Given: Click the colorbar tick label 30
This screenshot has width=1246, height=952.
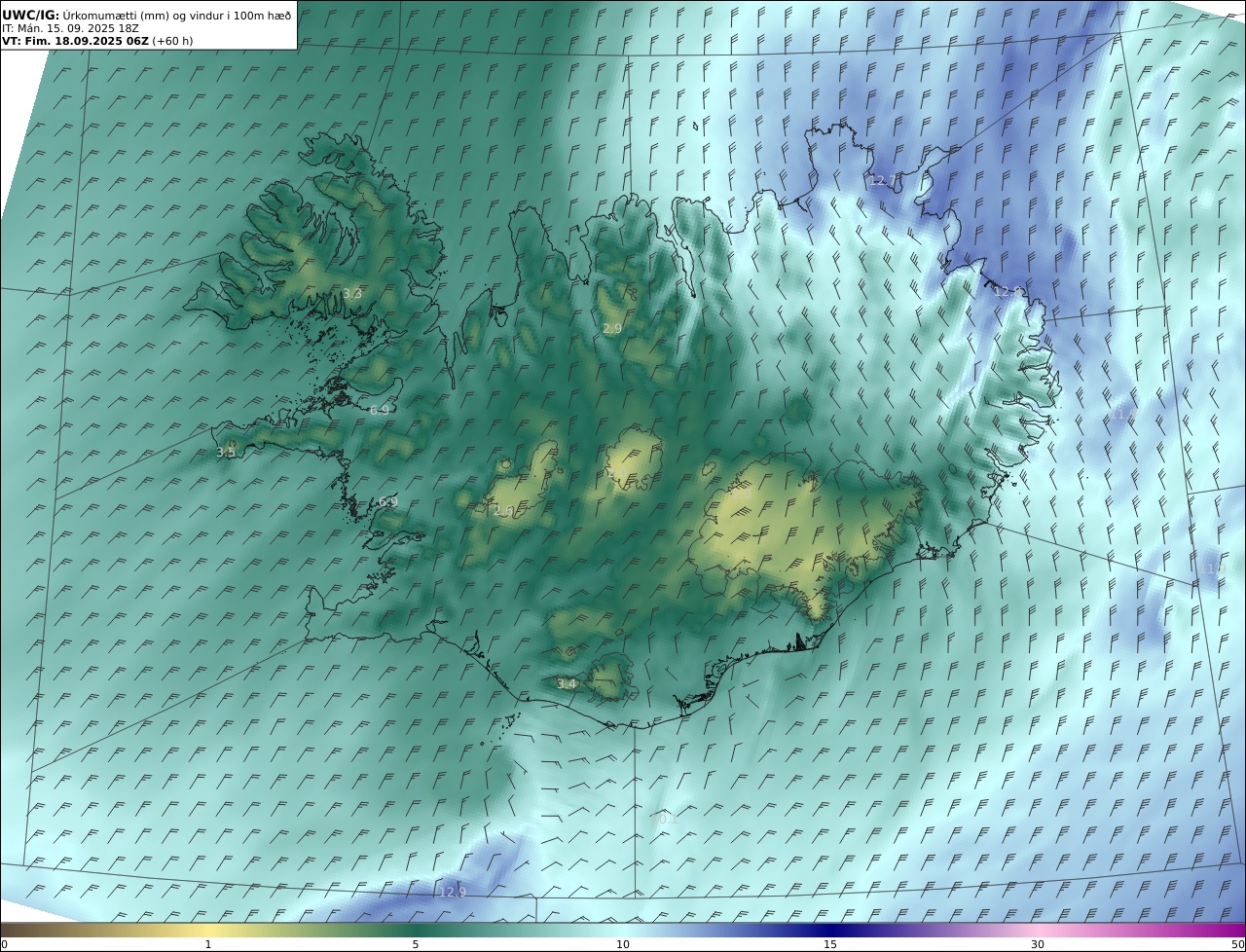Looking at the screenshot, I should pos(1038,944).
